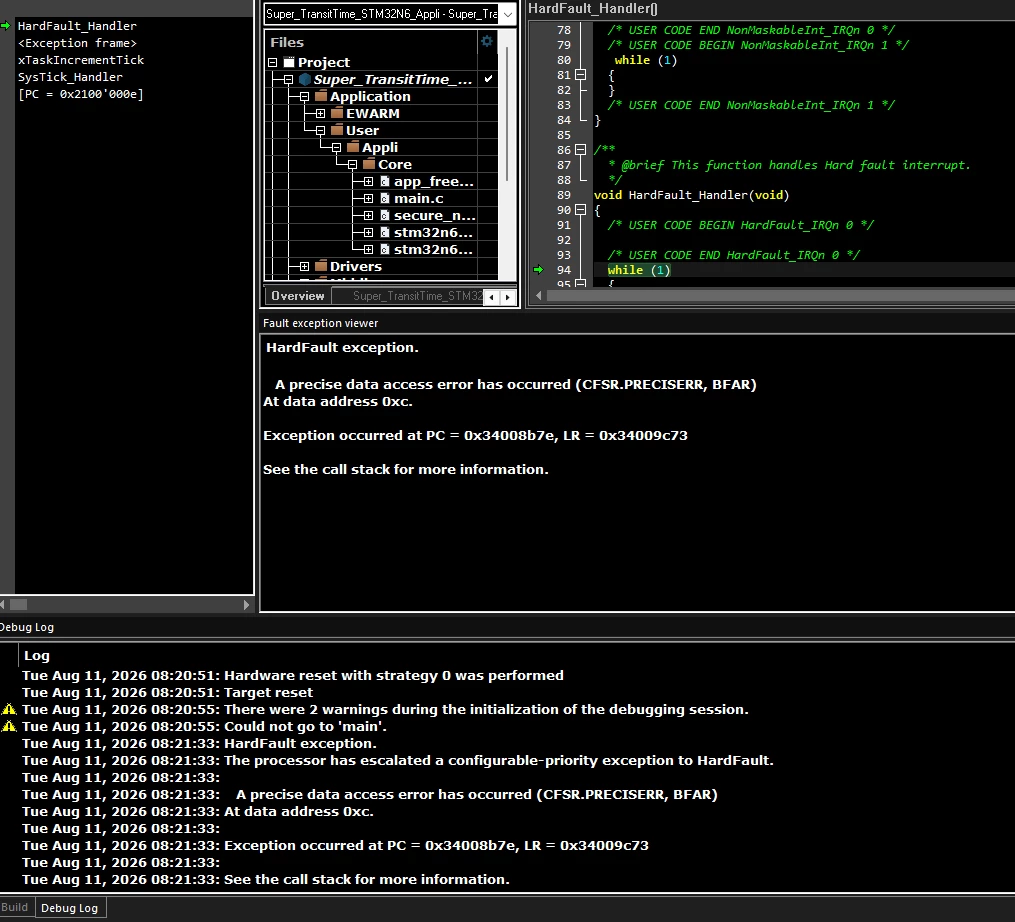Click the HardFault_Handler() editor function title
1015x922 pixels.
(x=592, y=8)
